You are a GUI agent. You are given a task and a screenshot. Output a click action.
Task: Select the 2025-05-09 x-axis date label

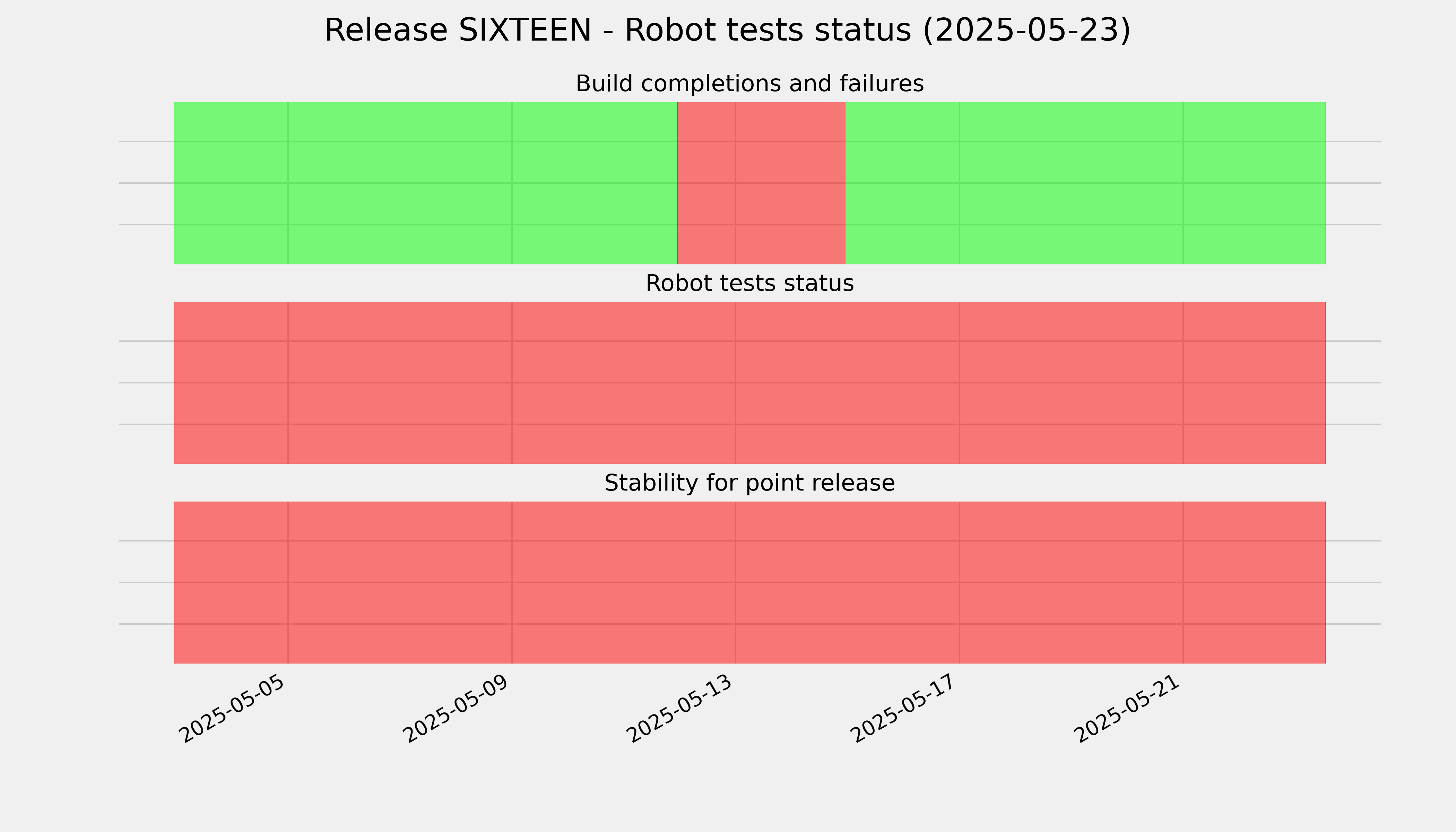pyautogui.click(x=456, y=709)
